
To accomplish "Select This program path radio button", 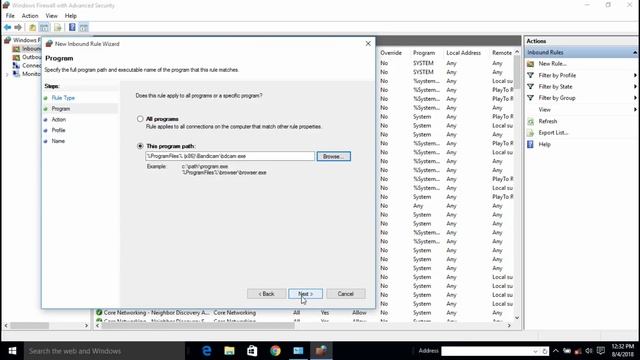I will tap(140, 146).
